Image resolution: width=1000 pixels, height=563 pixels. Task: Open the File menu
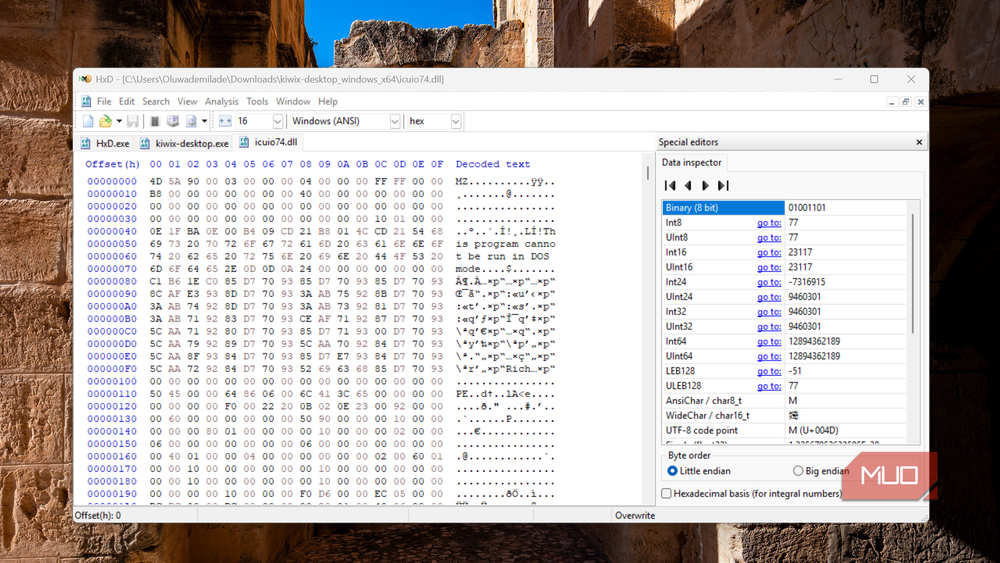coord(104,101)
